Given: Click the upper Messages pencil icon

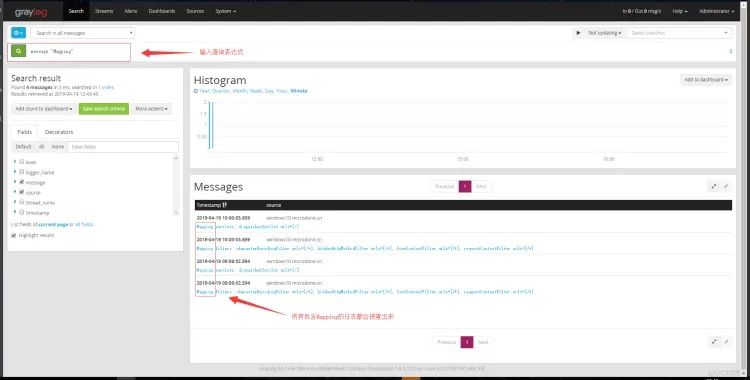Looking at the screenshot, I should pyautogui.click(x=726, y=187).
